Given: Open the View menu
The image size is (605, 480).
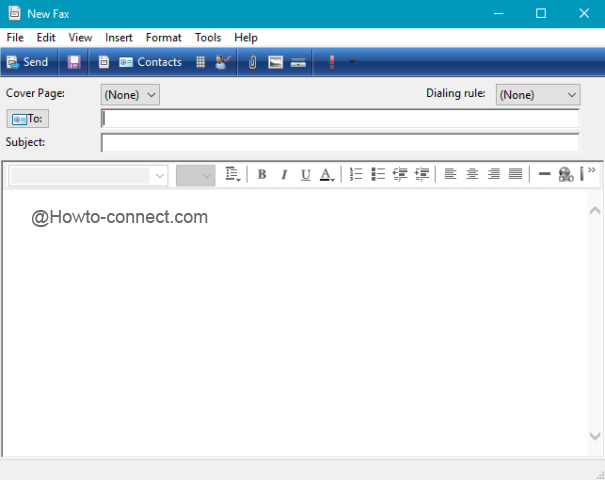Looking at the screenshot, I should 80,38.
